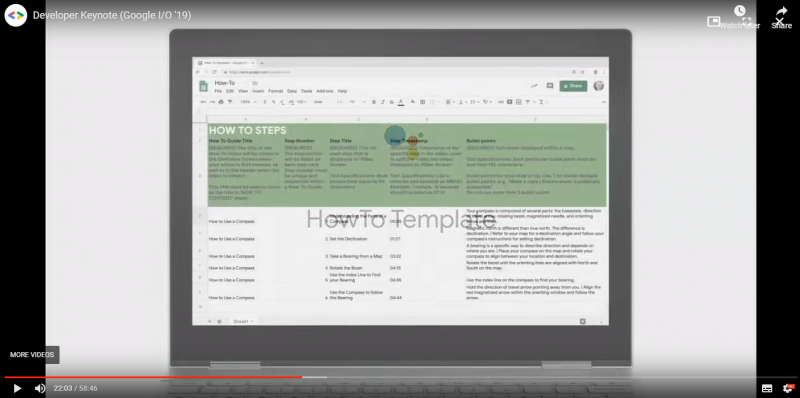The width and height of the screenshot is (800, 398).
Task: Select the Take a Bearing from a Map cell
Action: 356,256
